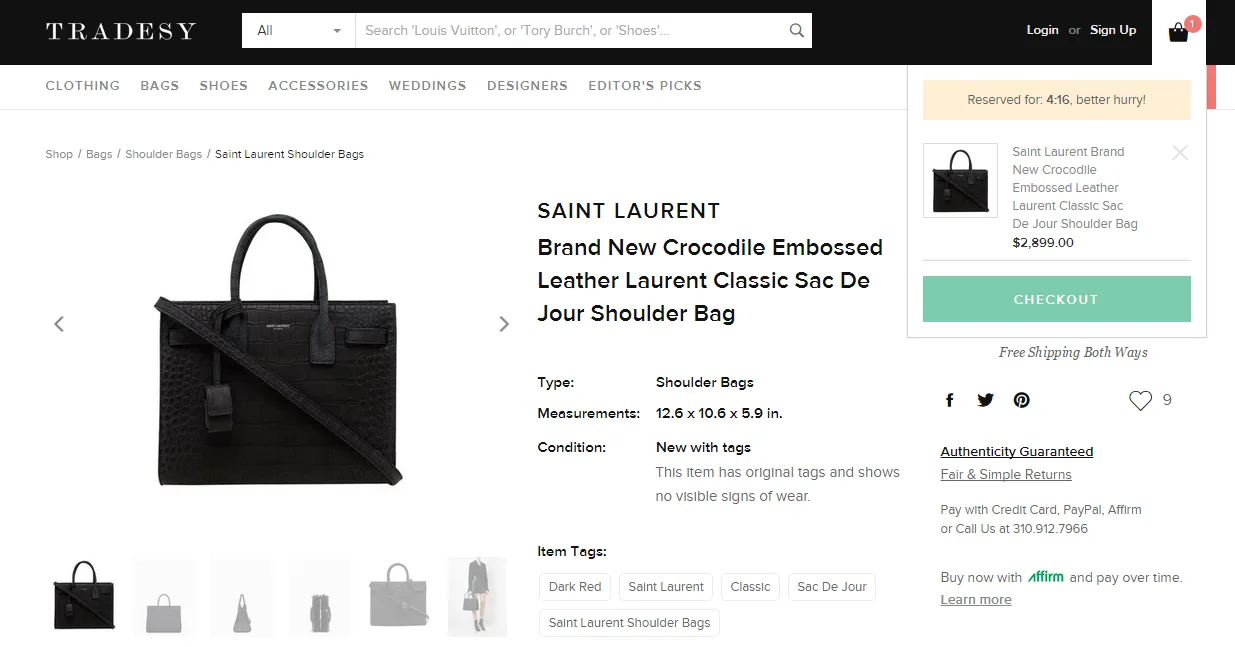Type in the search input field
This screenshot has height=647, width=1235.
coord(570,31)
